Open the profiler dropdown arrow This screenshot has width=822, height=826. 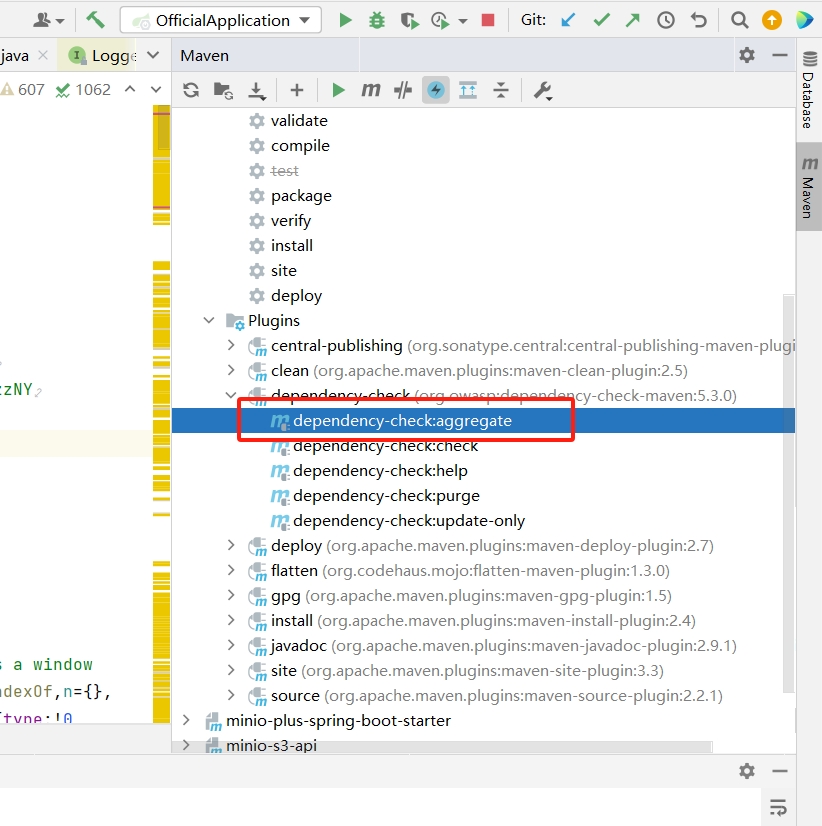(x=463, y=21)
